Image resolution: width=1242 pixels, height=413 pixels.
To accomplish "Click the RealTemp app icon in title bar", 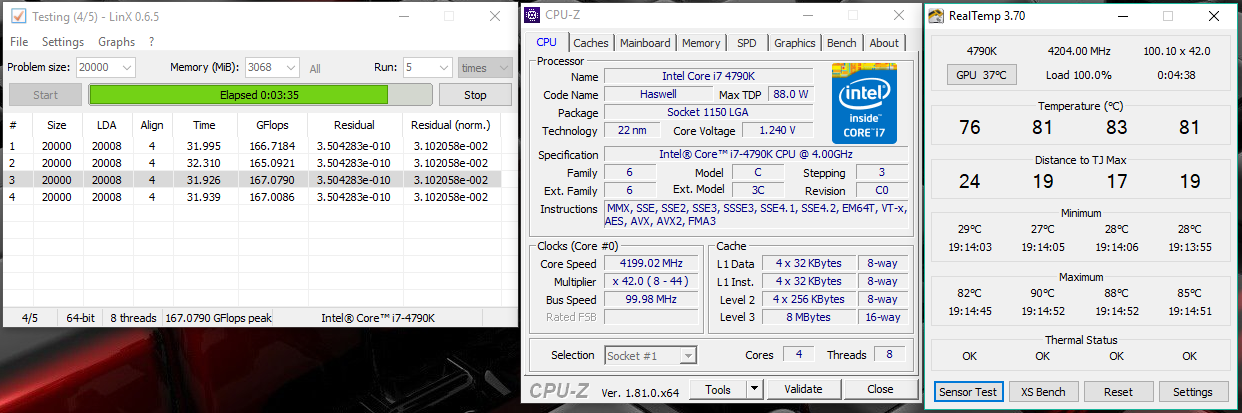I will tap(936, 16).
